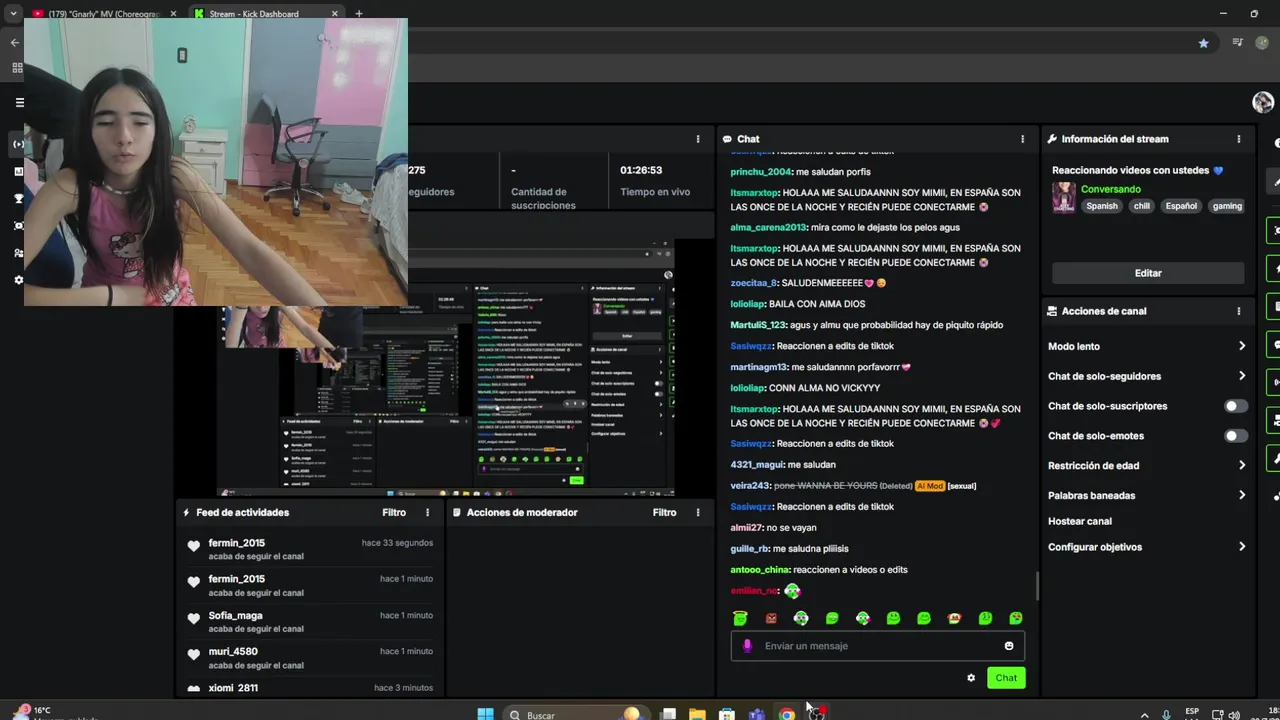Open Información del stream three-dot menu
Image resolution: width=1280 pixels, height=720 pixels.
pyautogui.click(x=1238, y=139)
